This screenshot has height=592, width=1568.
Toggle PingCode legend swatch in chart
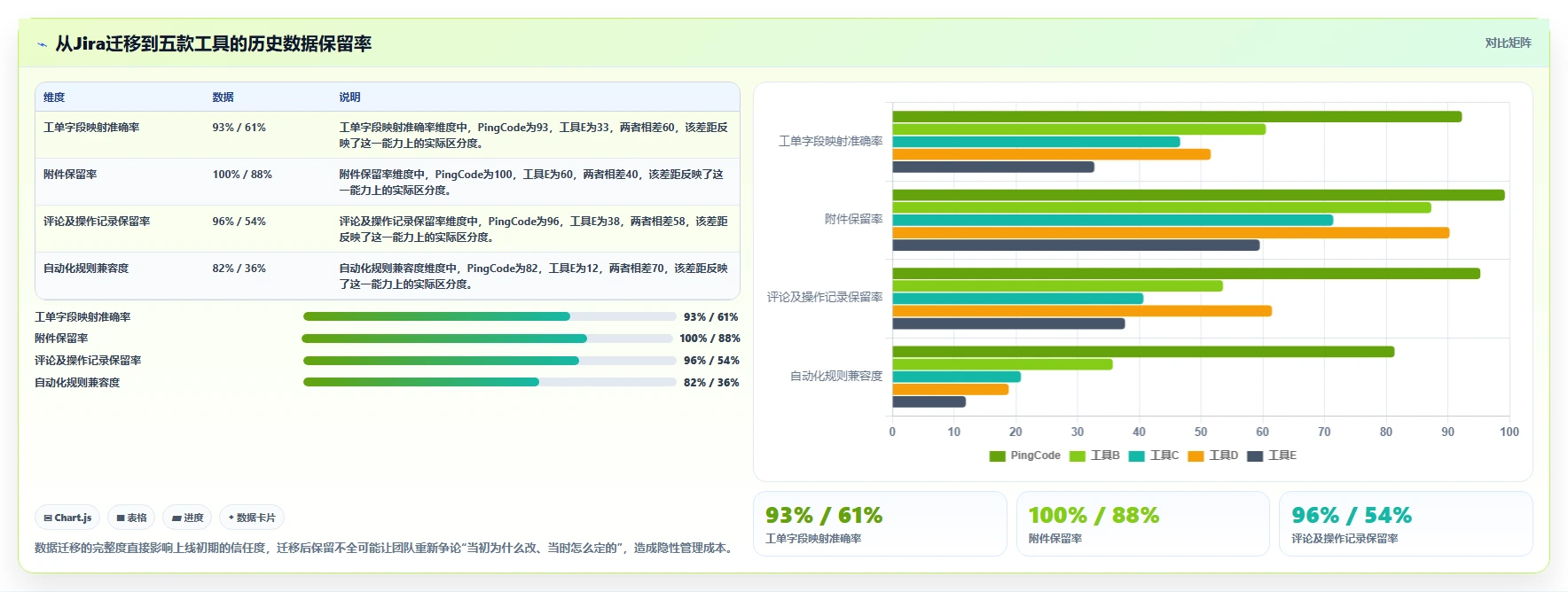tap(998, 456)
